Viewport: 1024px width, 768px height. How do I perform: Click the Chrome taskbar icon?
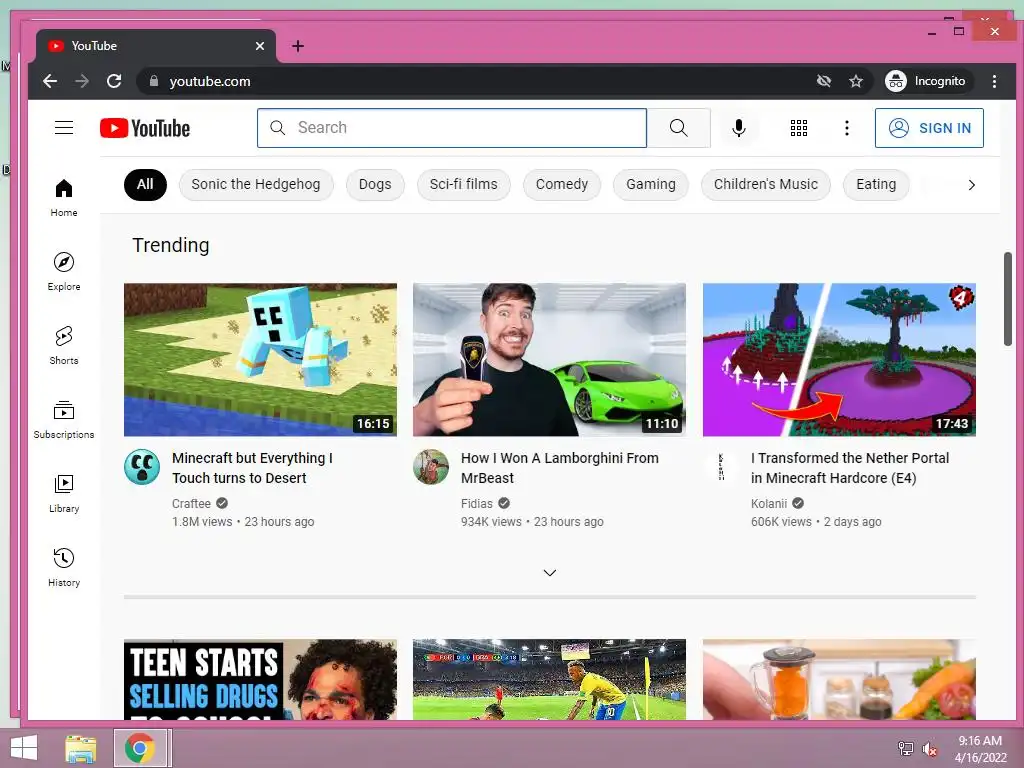coord(140,748)
